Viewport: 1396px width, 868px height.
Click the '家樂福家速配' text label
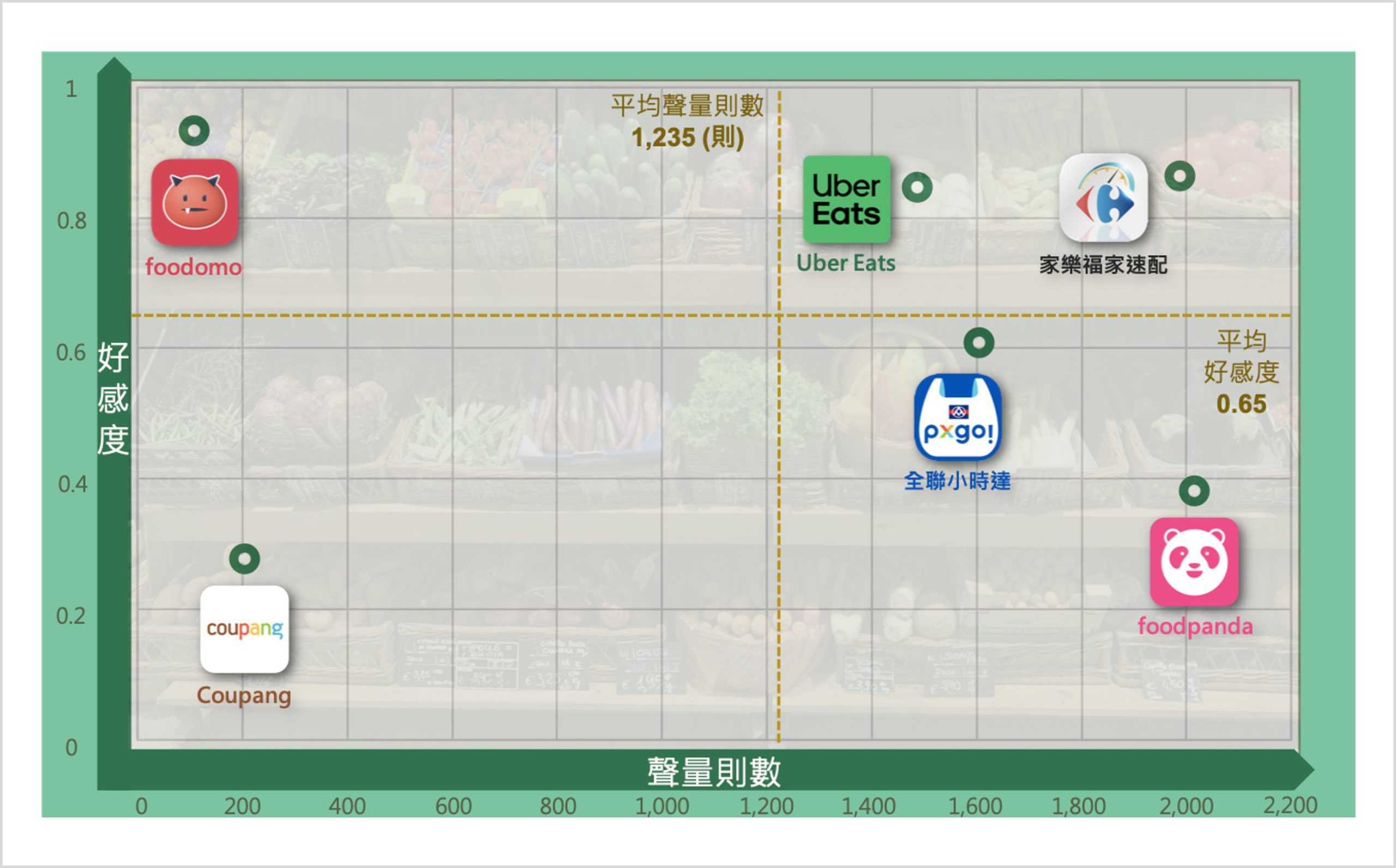click(1103, 264)
